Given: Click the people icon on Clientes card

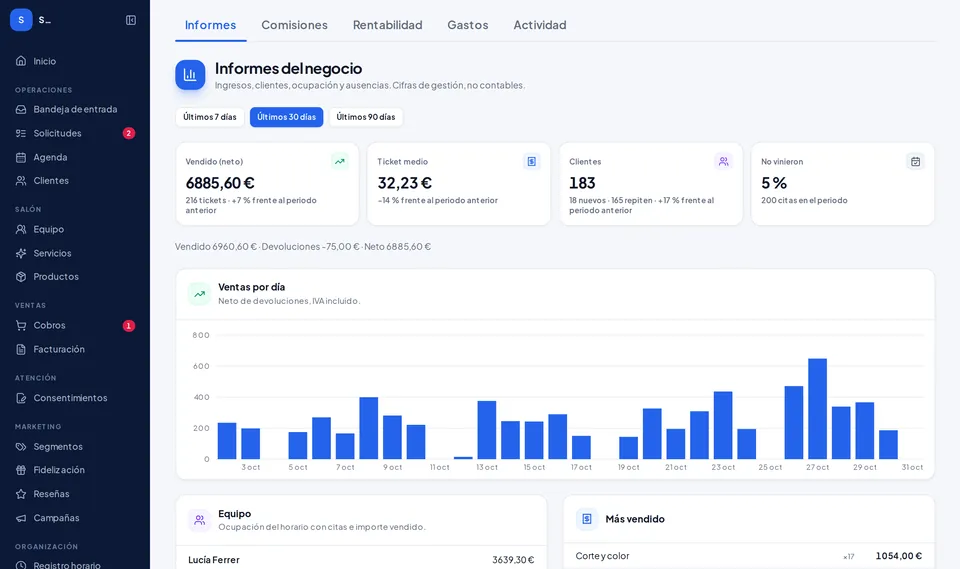Looking at the screenshot, I should 724,162.
